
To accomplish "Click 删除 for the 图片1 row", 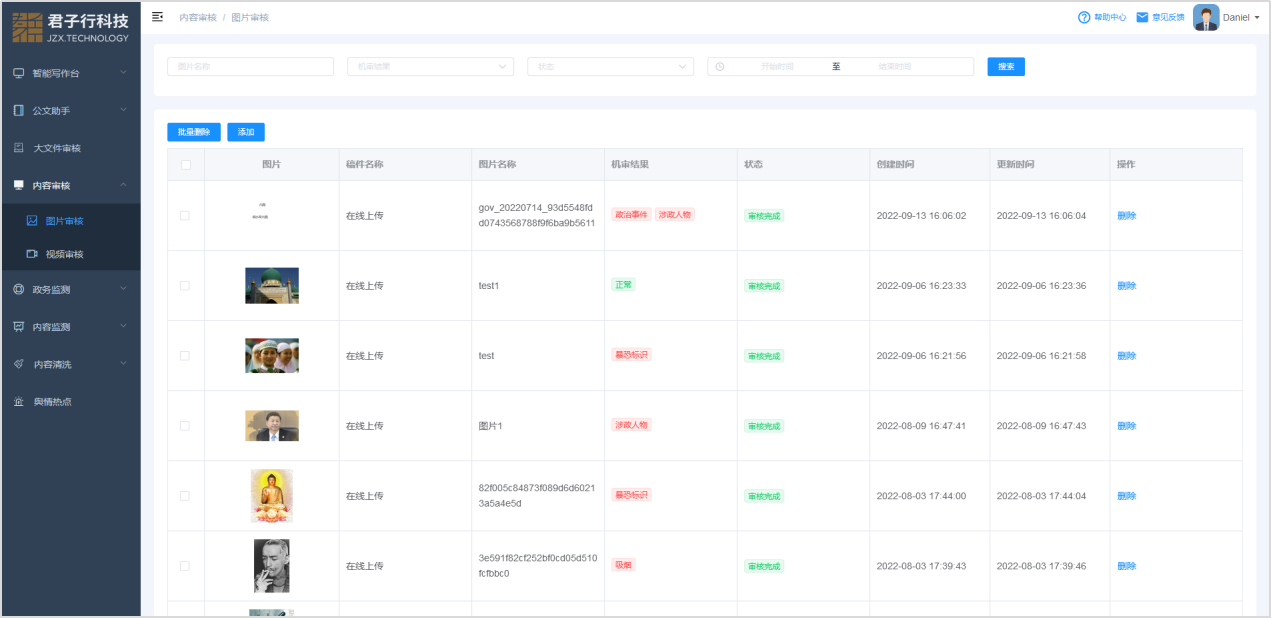I will (1127, 426).
